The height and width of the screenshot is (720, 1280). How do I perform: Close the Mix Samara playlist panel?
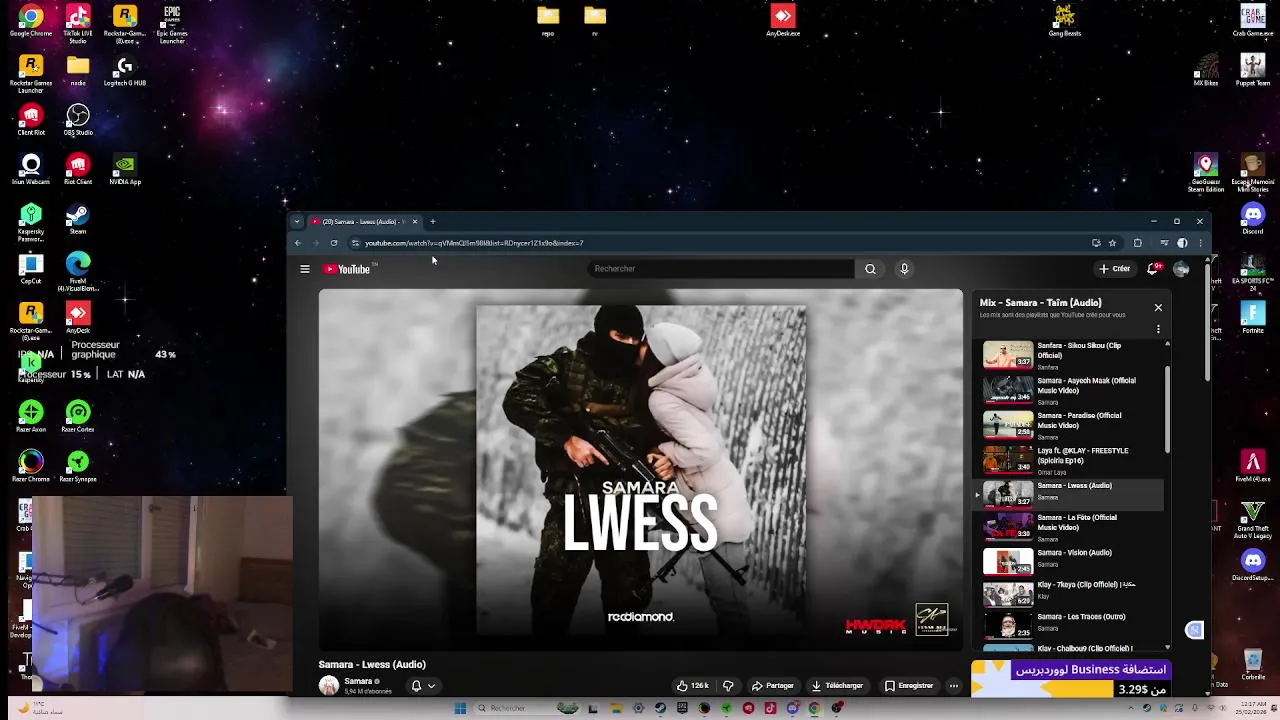1158,308
